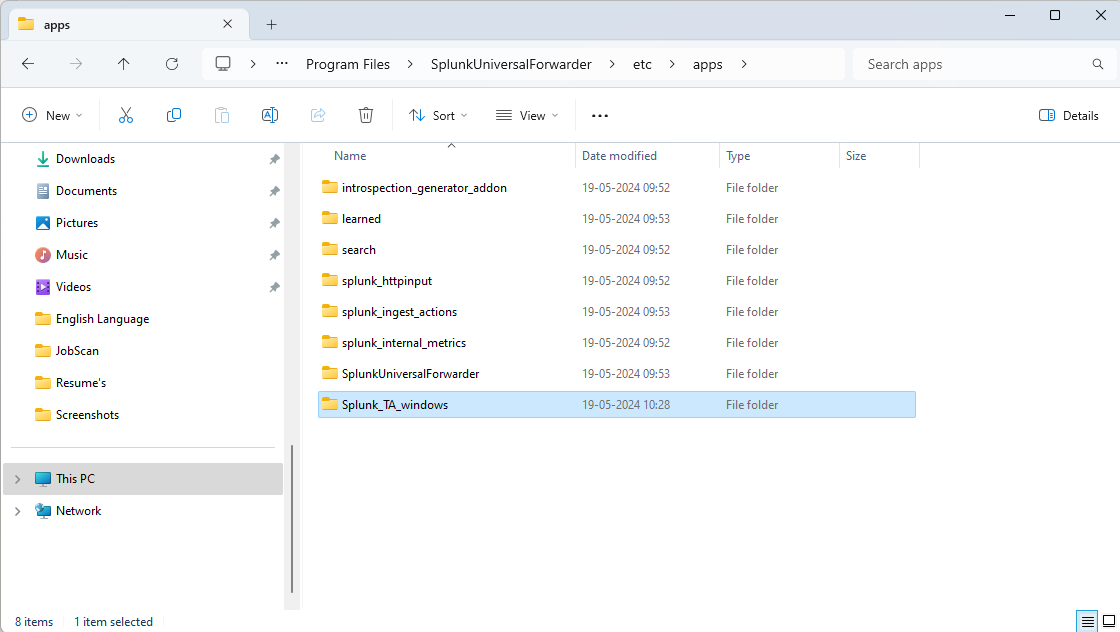Click the Delete trash bin icon
The image size is (1120, 632).
(366, 115)
